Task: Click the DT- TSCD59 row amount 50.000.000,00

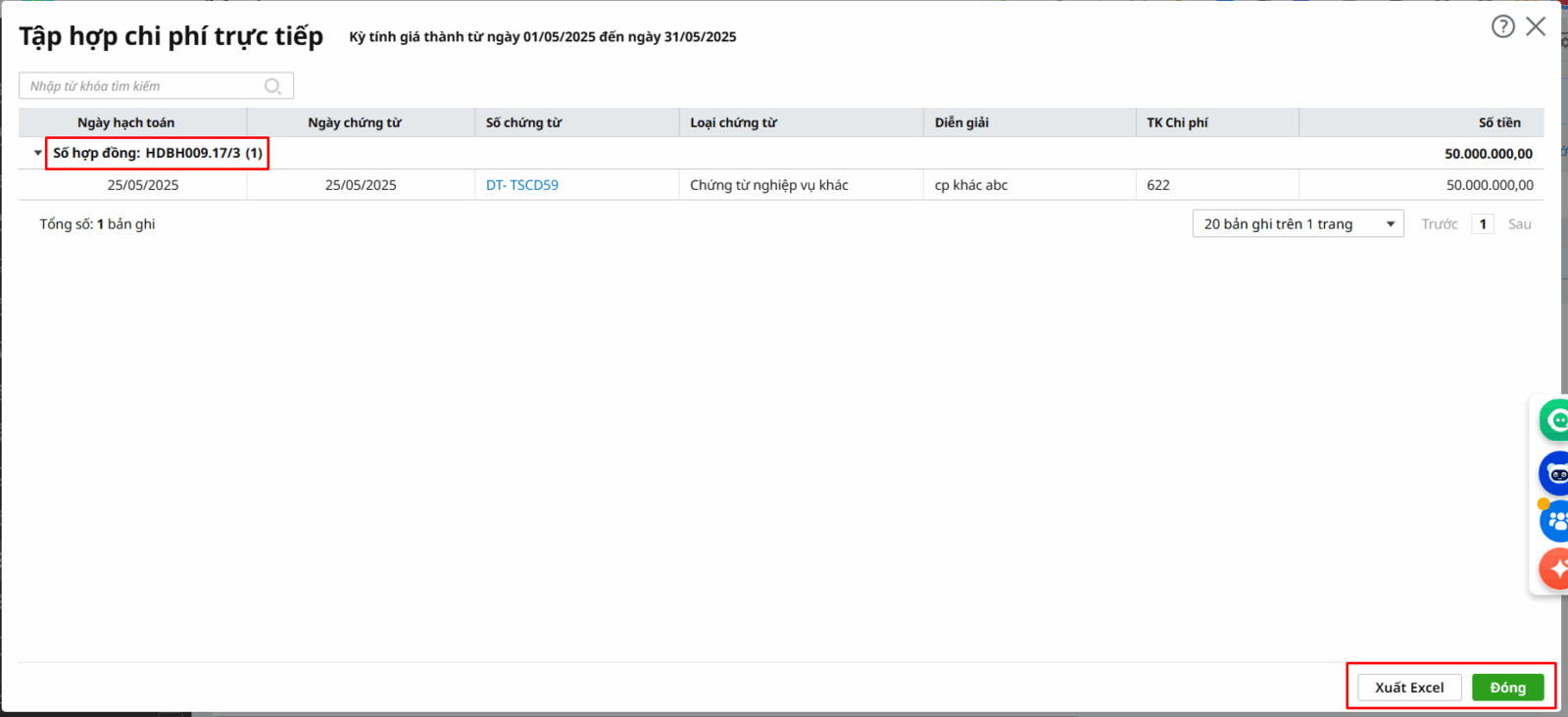Action: pos(1490,185)
